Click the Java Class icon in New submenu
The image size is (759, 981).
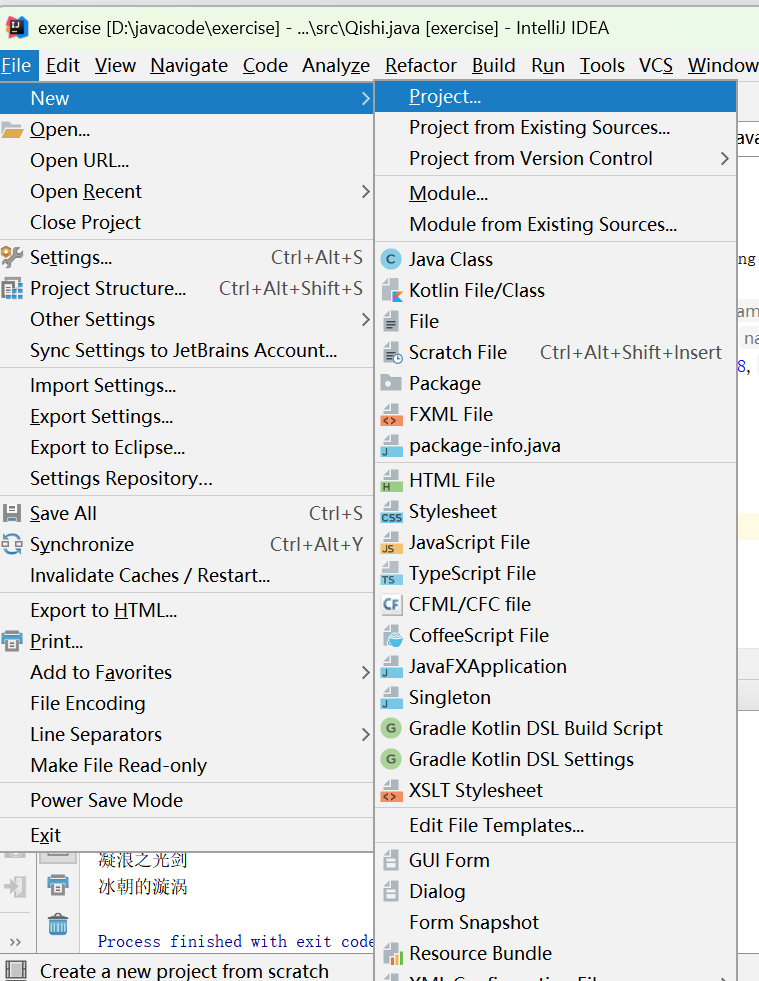coord(391,260)
